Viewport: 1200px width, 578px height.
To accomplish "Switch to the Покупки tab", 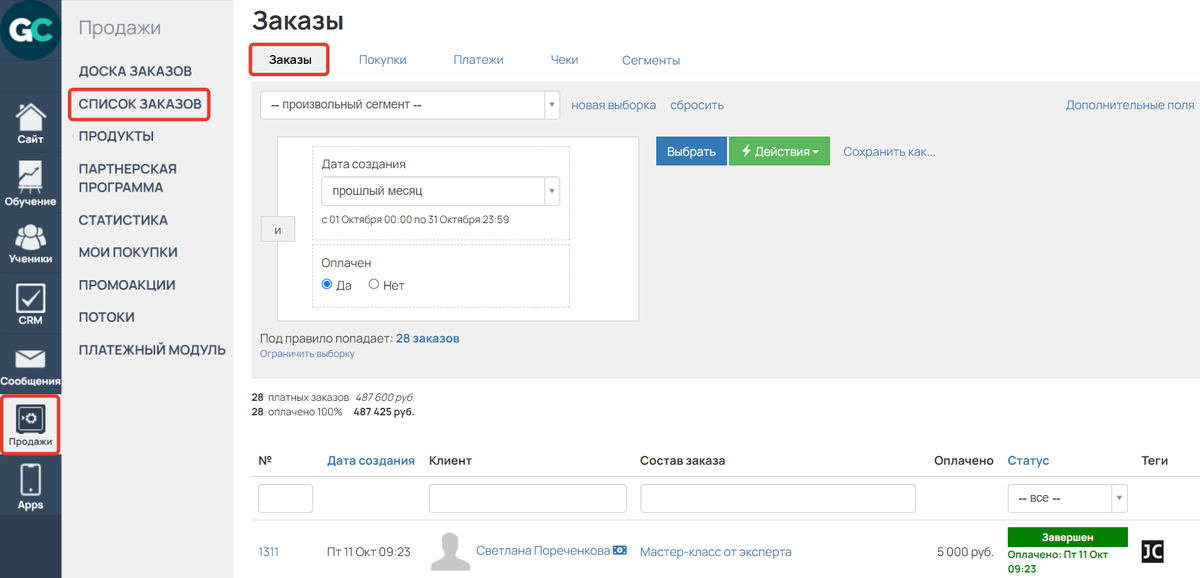I will pos(383,60).
